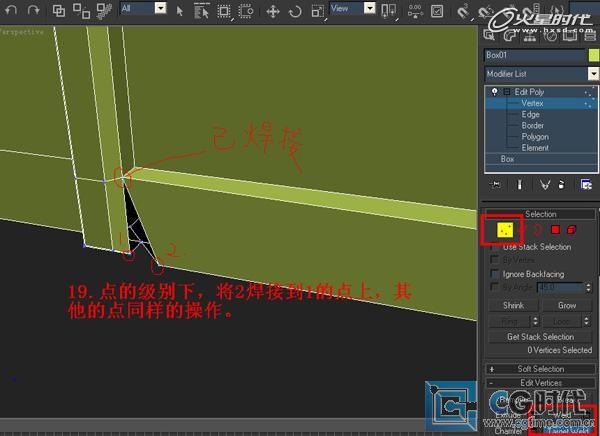
Task: Toggle the Pin Stack icon
Action: pos(496,185)
